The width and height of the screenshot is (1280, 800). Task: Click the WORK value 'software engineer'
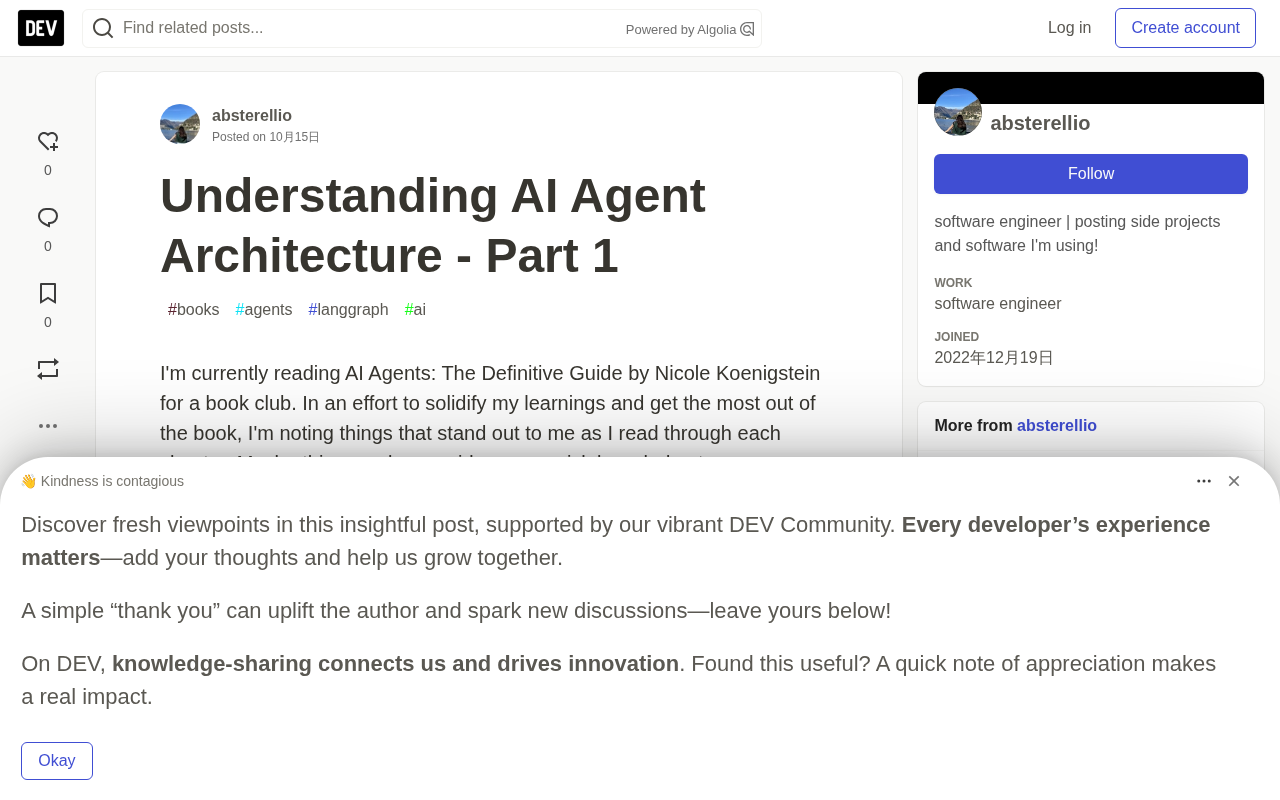tap(998, 304)
